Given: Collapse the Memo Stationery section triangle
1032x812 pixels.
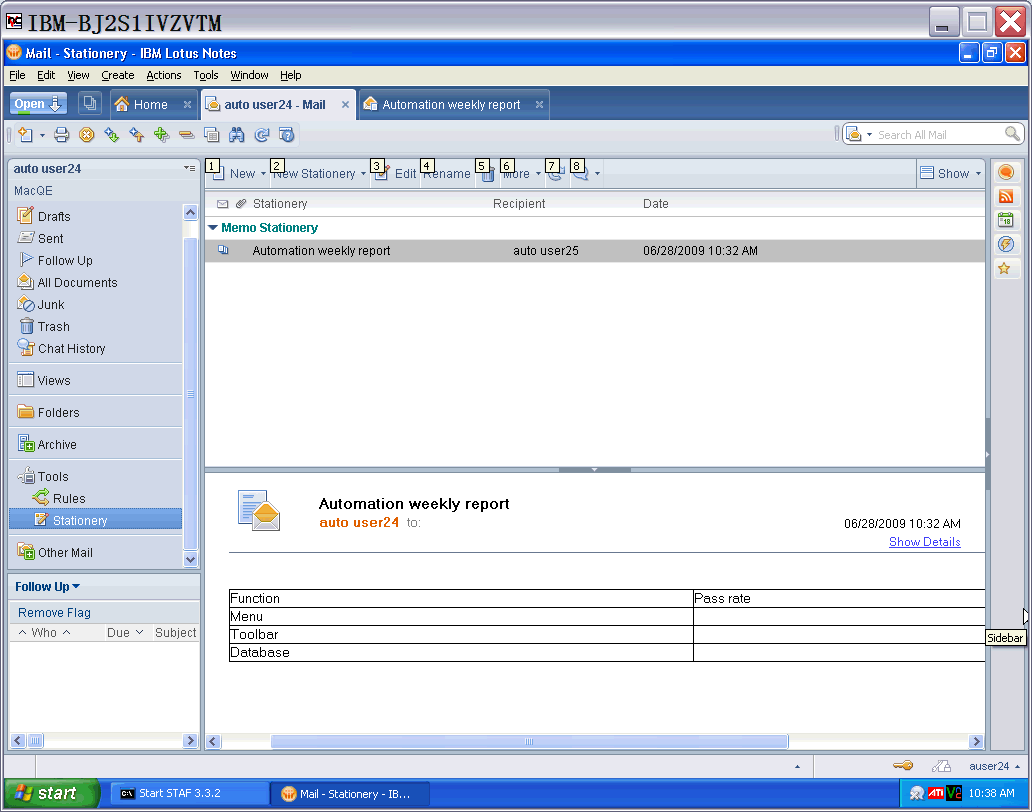Looking at the screenshot, I should [212, 227].
